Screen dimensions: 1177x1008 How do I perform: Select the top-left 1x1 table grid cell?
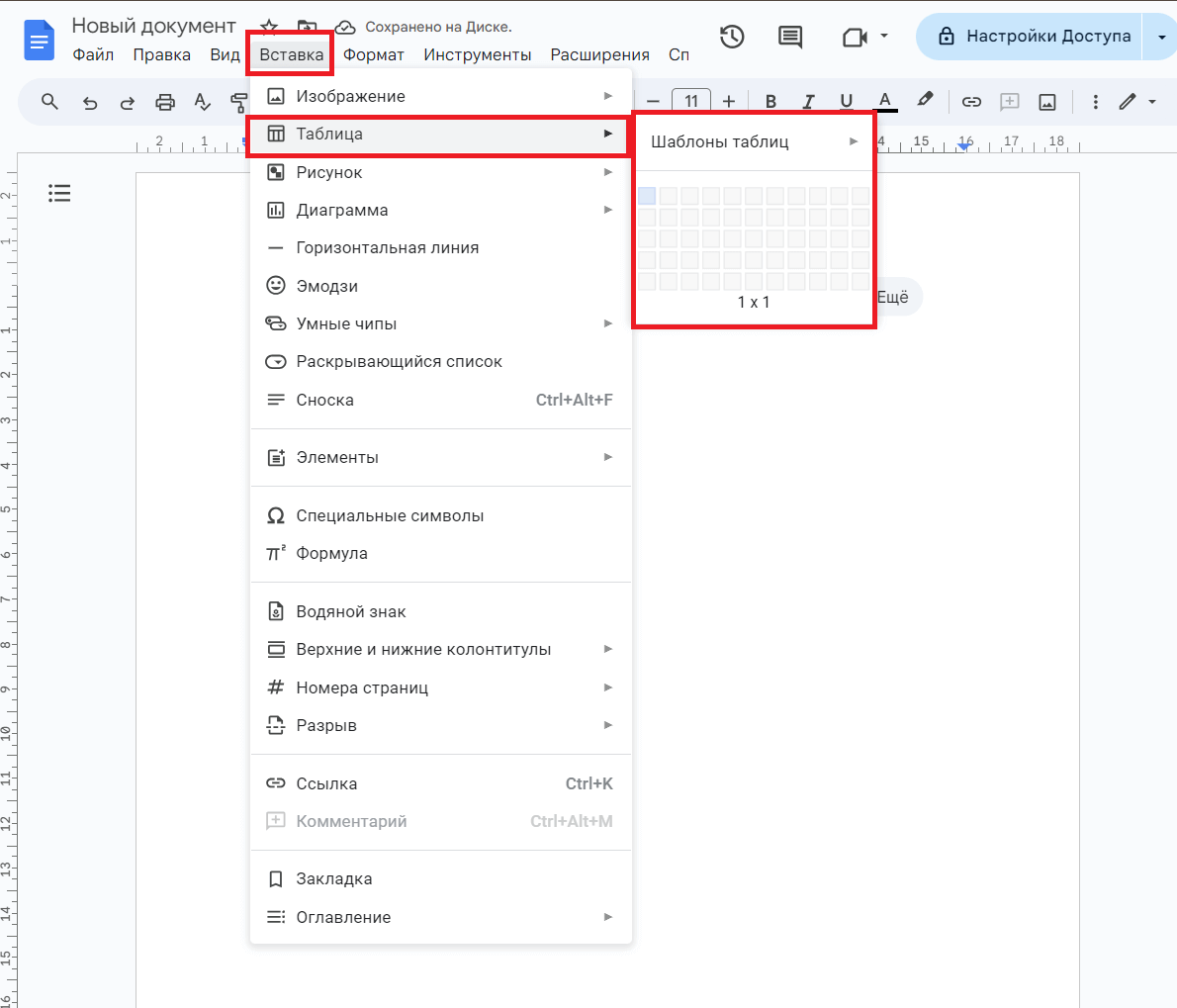[647, 196]
